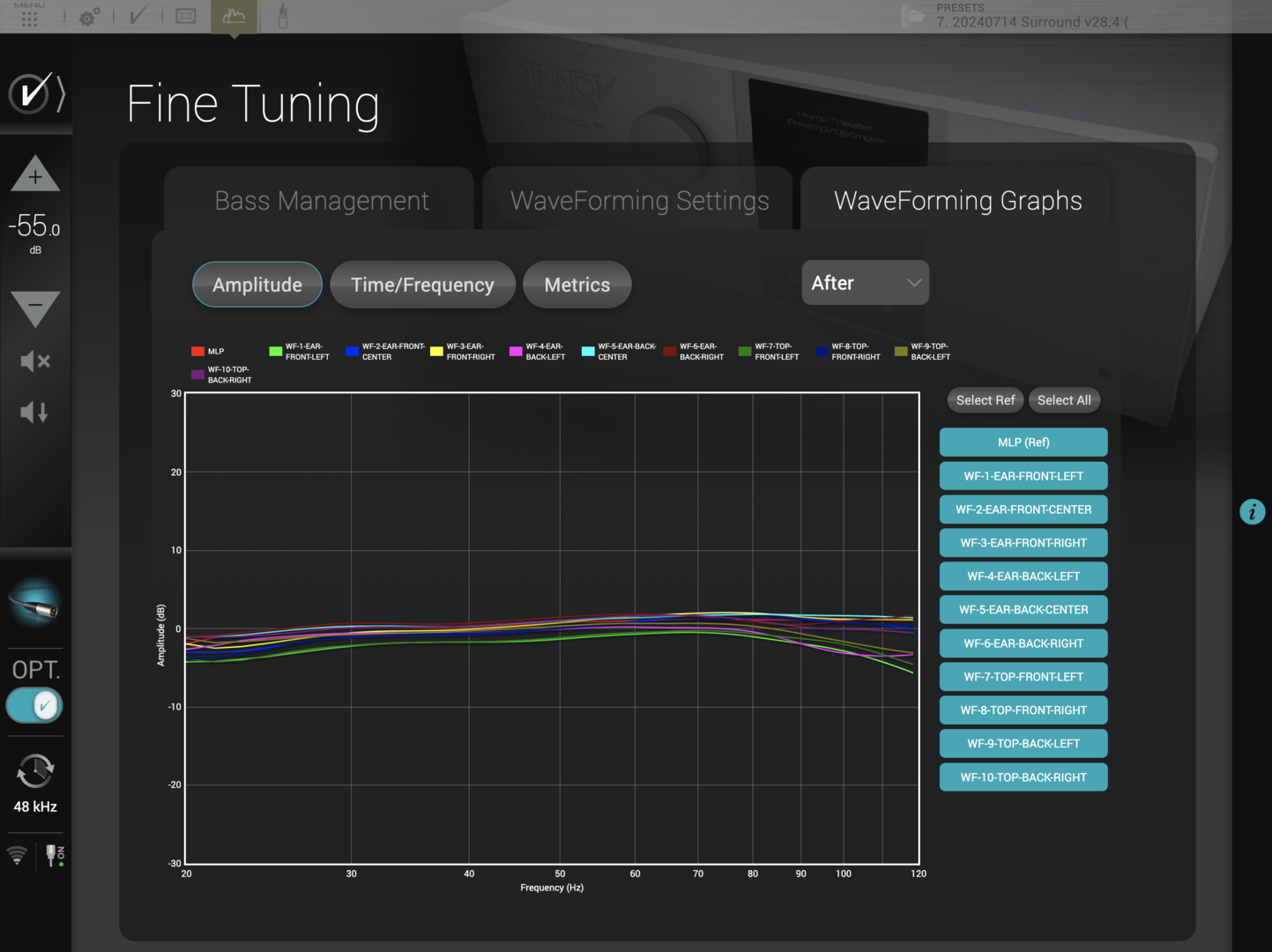The height and width of the screenshot is (952, 1272).
Task: Decrease volume with the minus triangle
Action: pos(35,307)
